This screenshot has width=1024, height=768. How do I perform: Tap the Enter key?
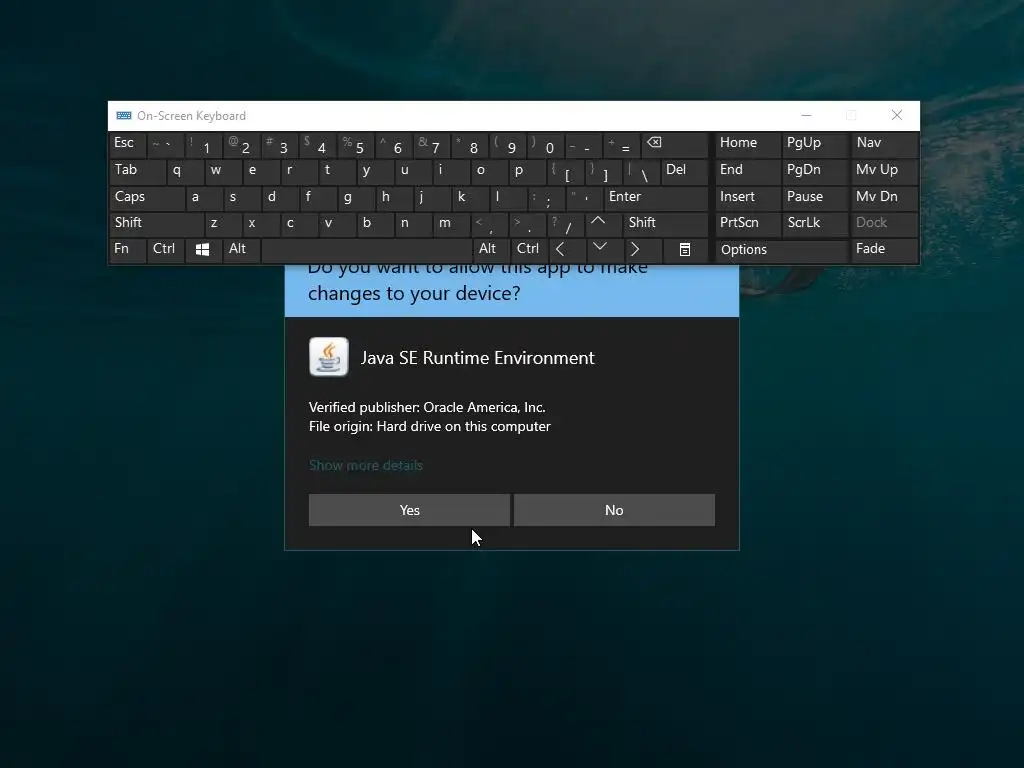click(x=656, y=197)
